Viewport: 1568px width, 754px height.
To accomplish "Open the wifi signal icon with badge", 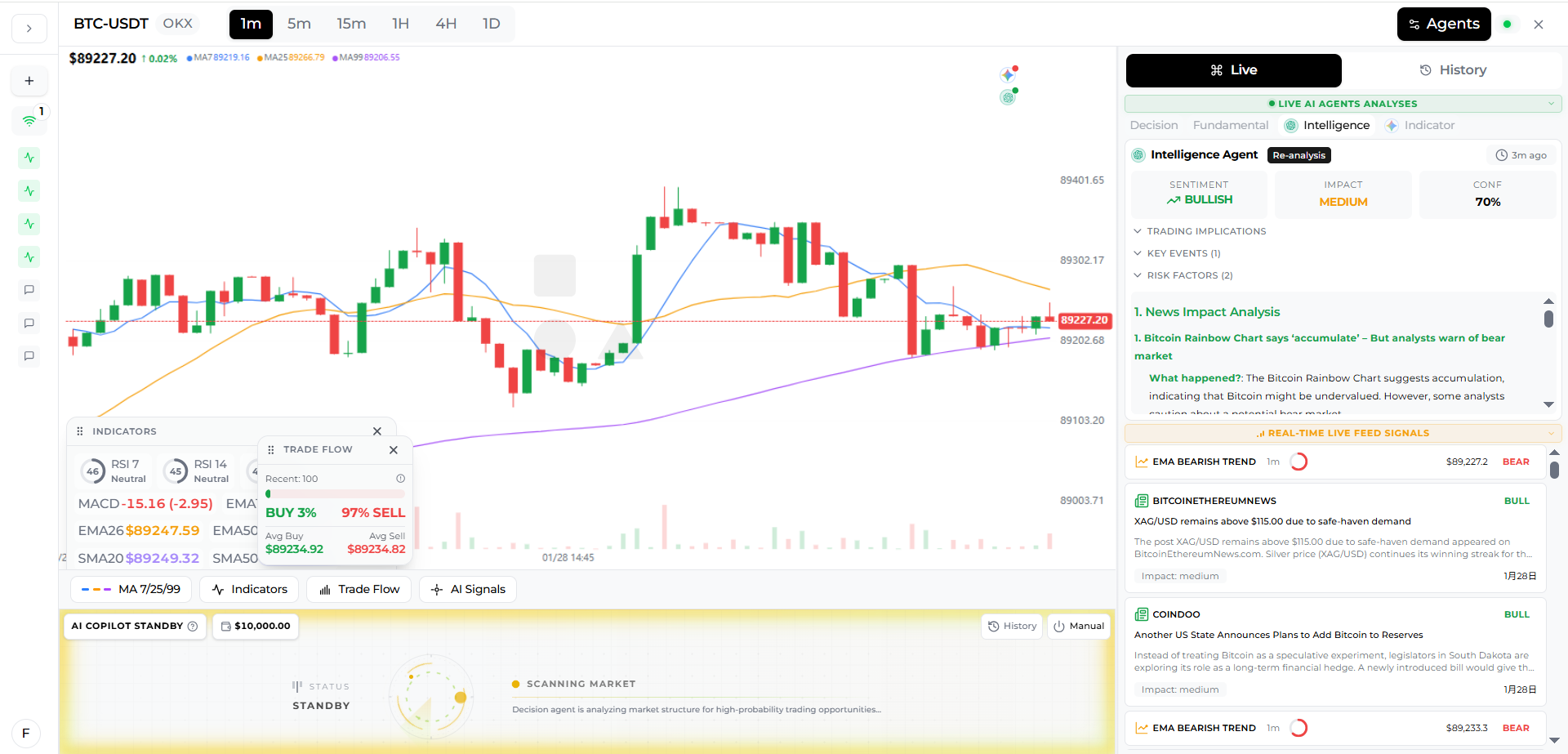I will [29, 120].
